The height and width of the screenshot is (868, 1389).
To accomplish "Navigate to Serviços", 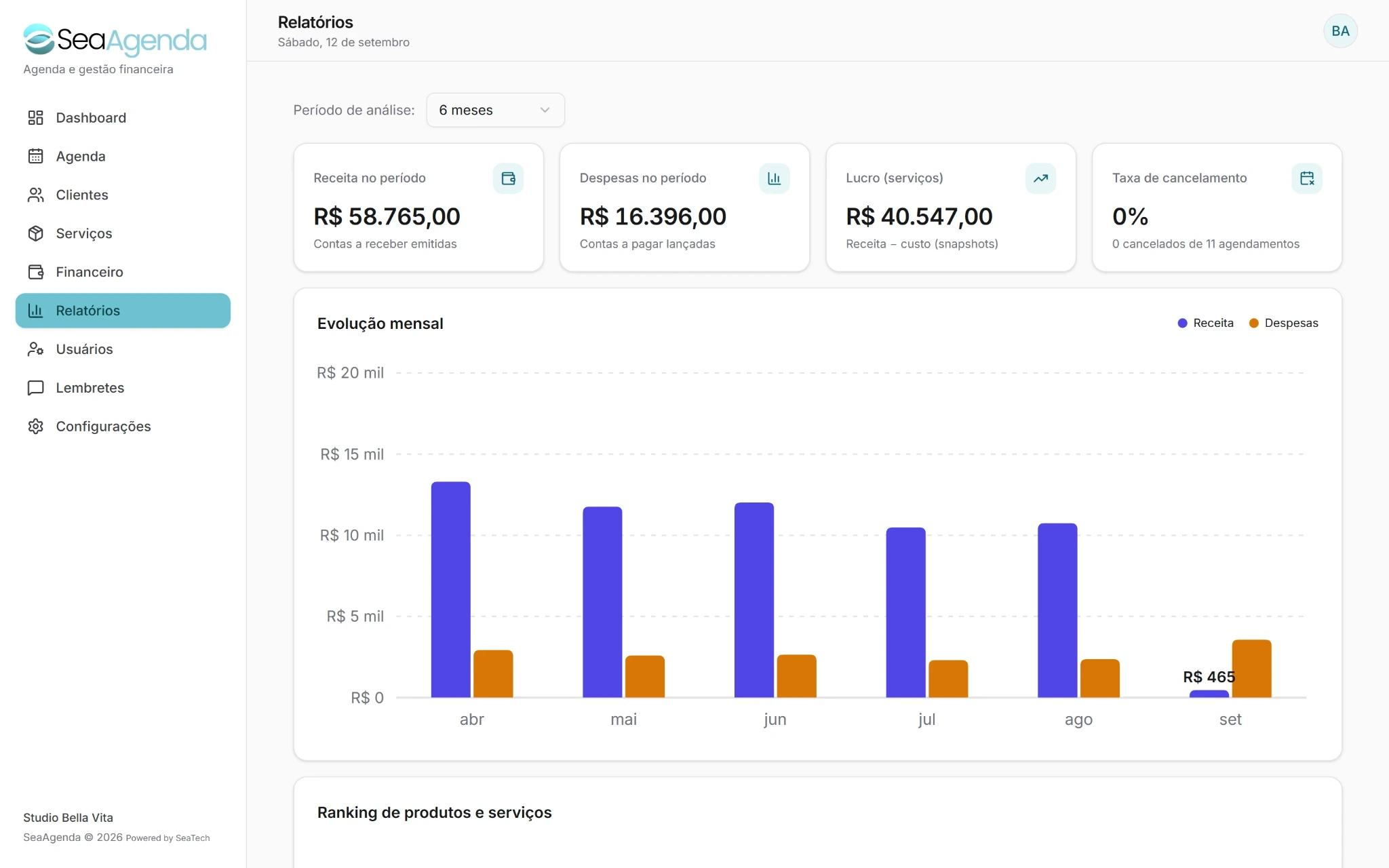I will pyautogui.click(x=123, y=234).
